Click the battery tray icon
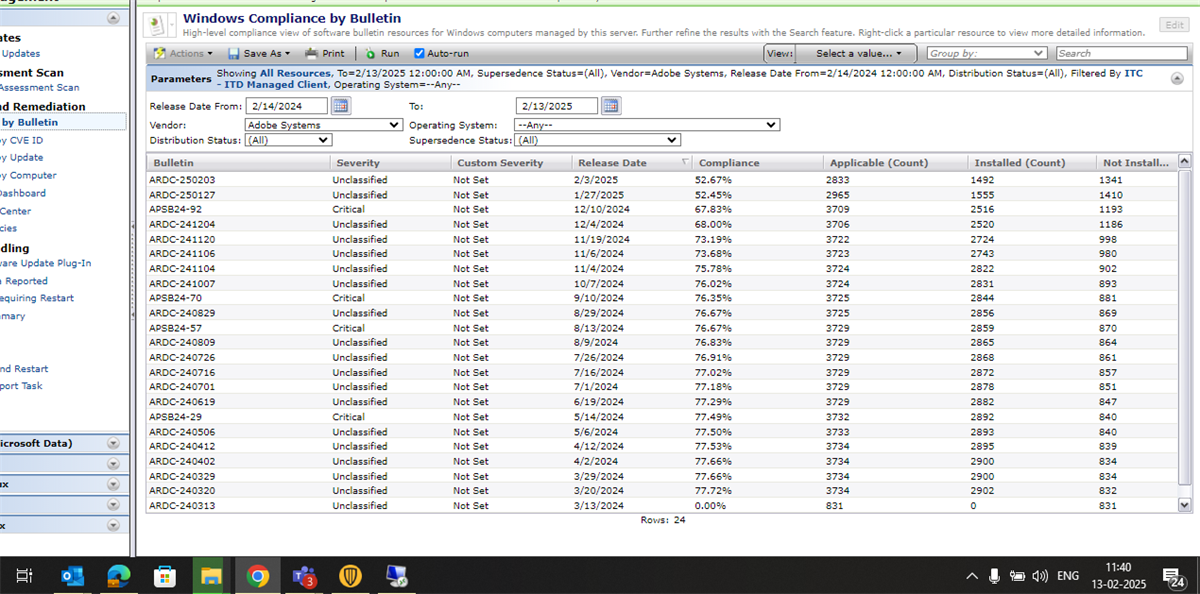This screenshot has width=1200, height=594. pos(1017,576)
